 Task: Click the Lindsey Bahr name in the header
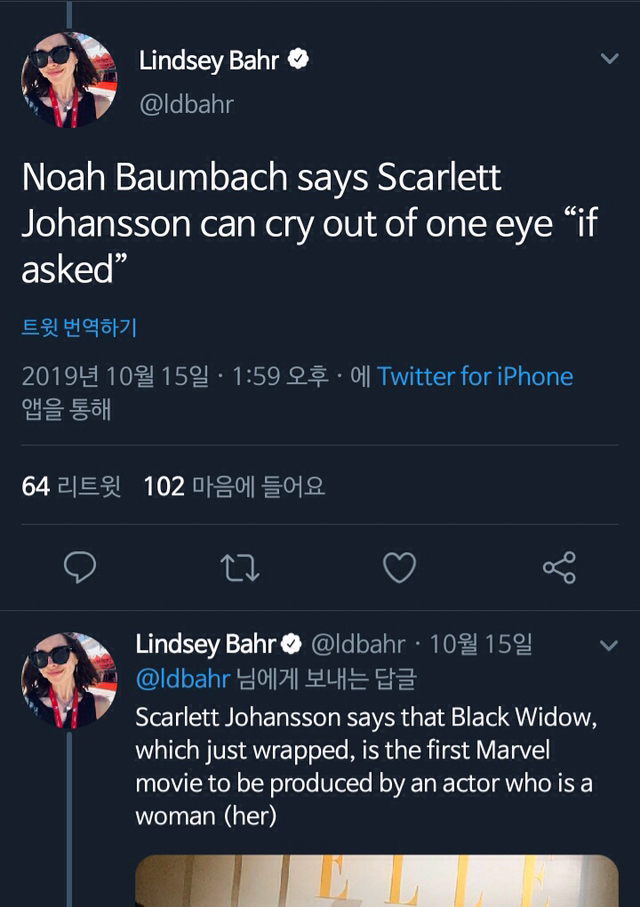coord(208,60)
